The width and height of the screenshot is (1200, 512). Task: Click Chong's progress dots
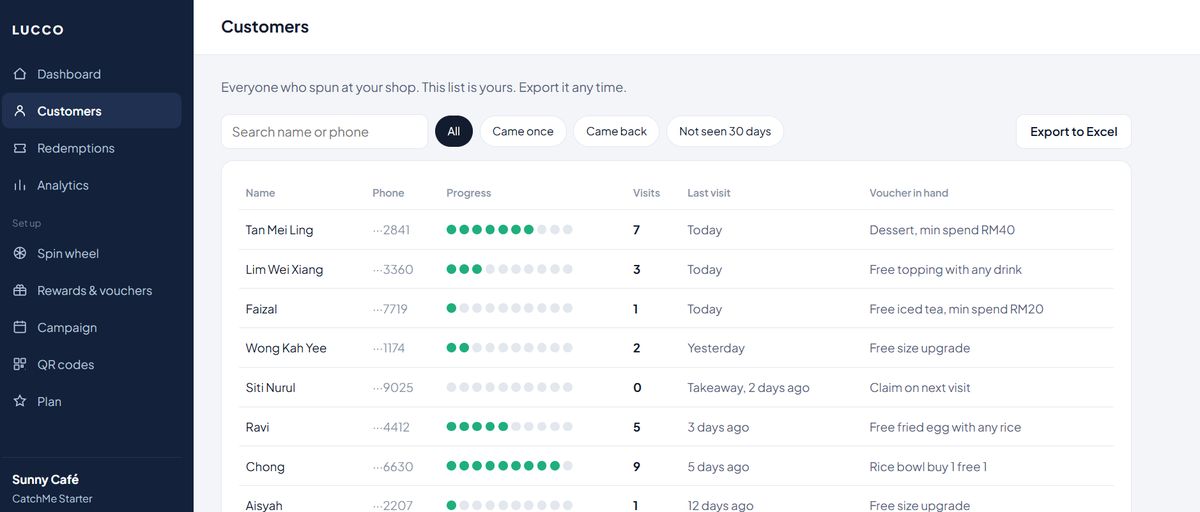coord(510,467)
